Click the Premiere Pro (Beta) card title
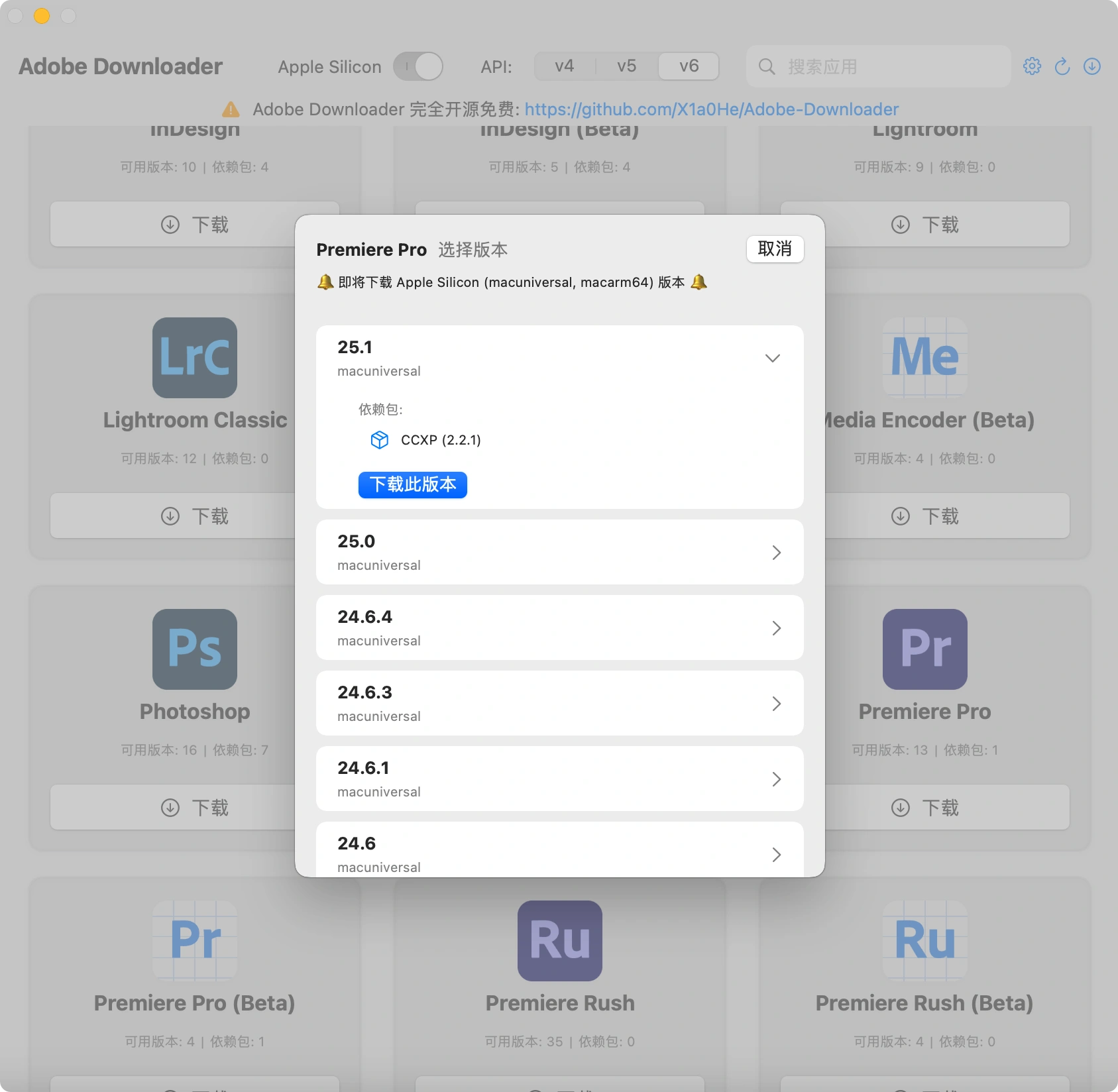 (x=195, y=1003)
